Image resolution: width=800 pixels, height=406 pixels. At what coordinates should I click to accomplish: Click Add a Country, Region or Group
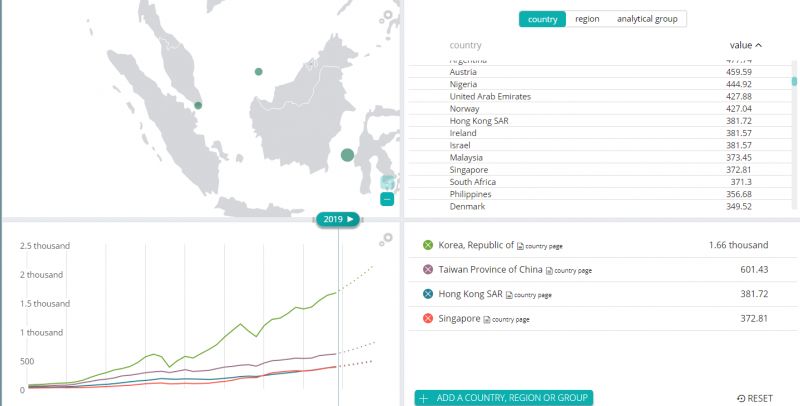point(504,398)
